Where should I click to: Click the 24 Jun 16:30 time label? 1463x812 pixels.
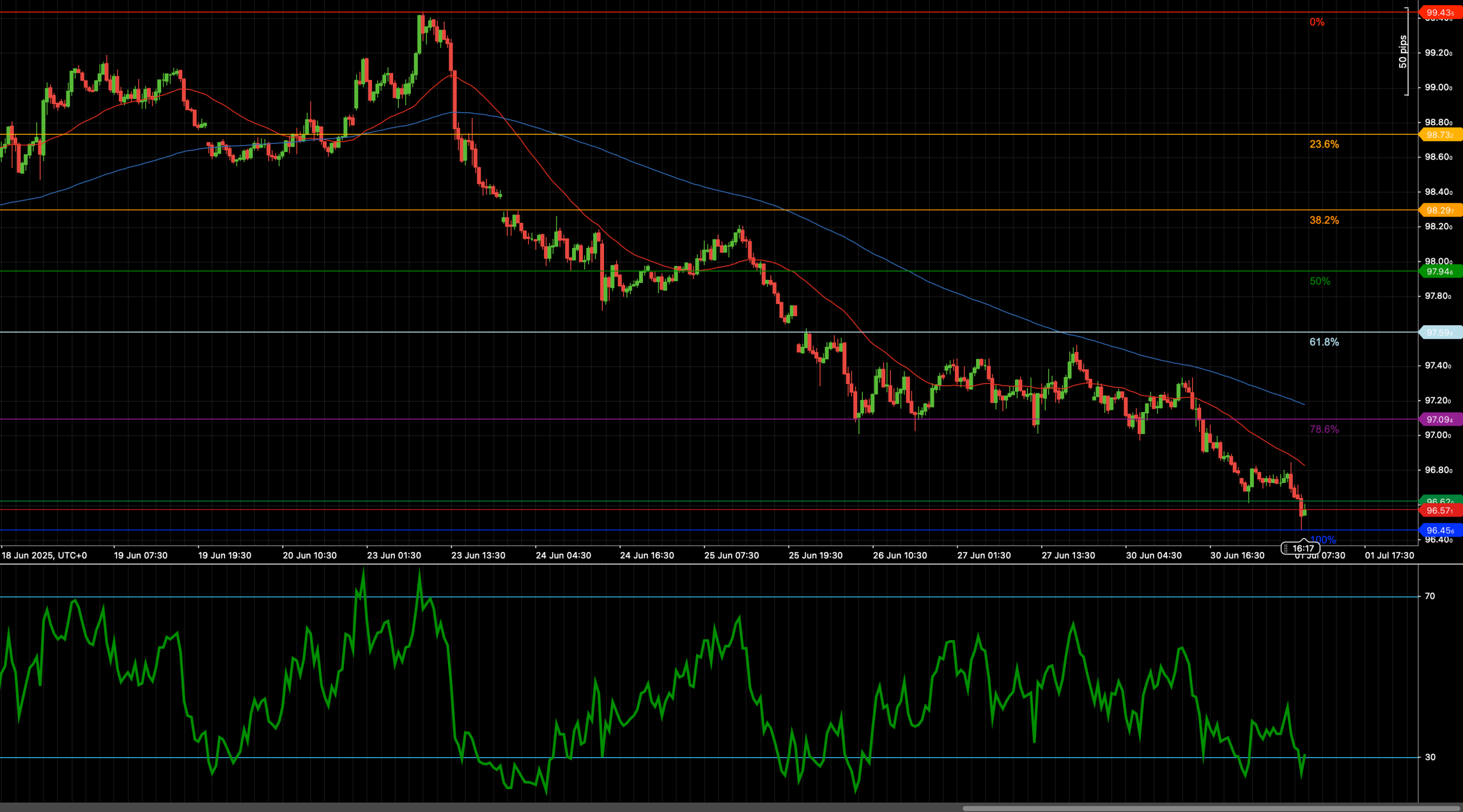(647, 555)
